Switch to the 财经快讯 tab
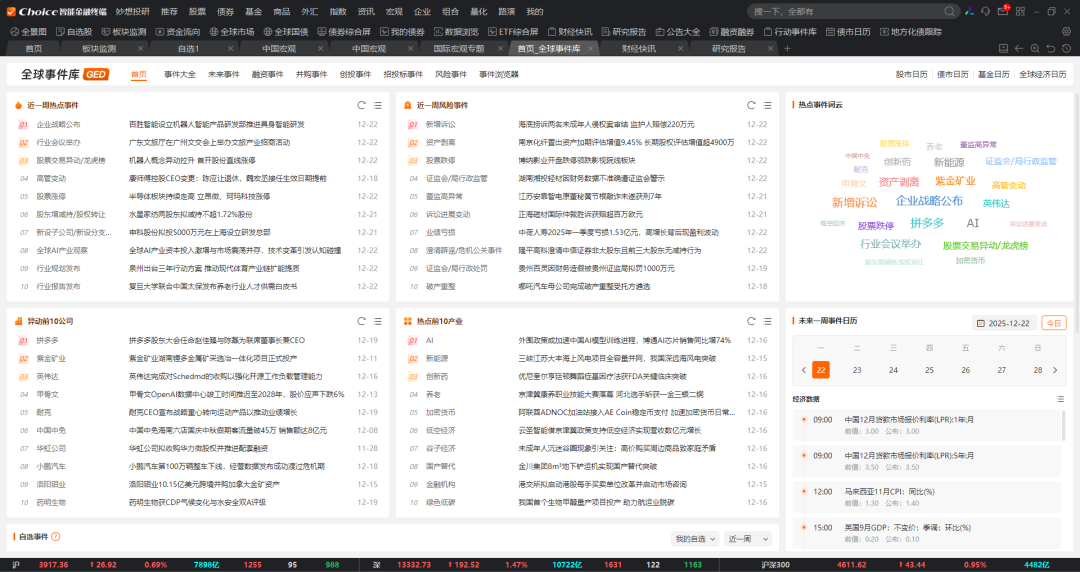 click(638, 48)
